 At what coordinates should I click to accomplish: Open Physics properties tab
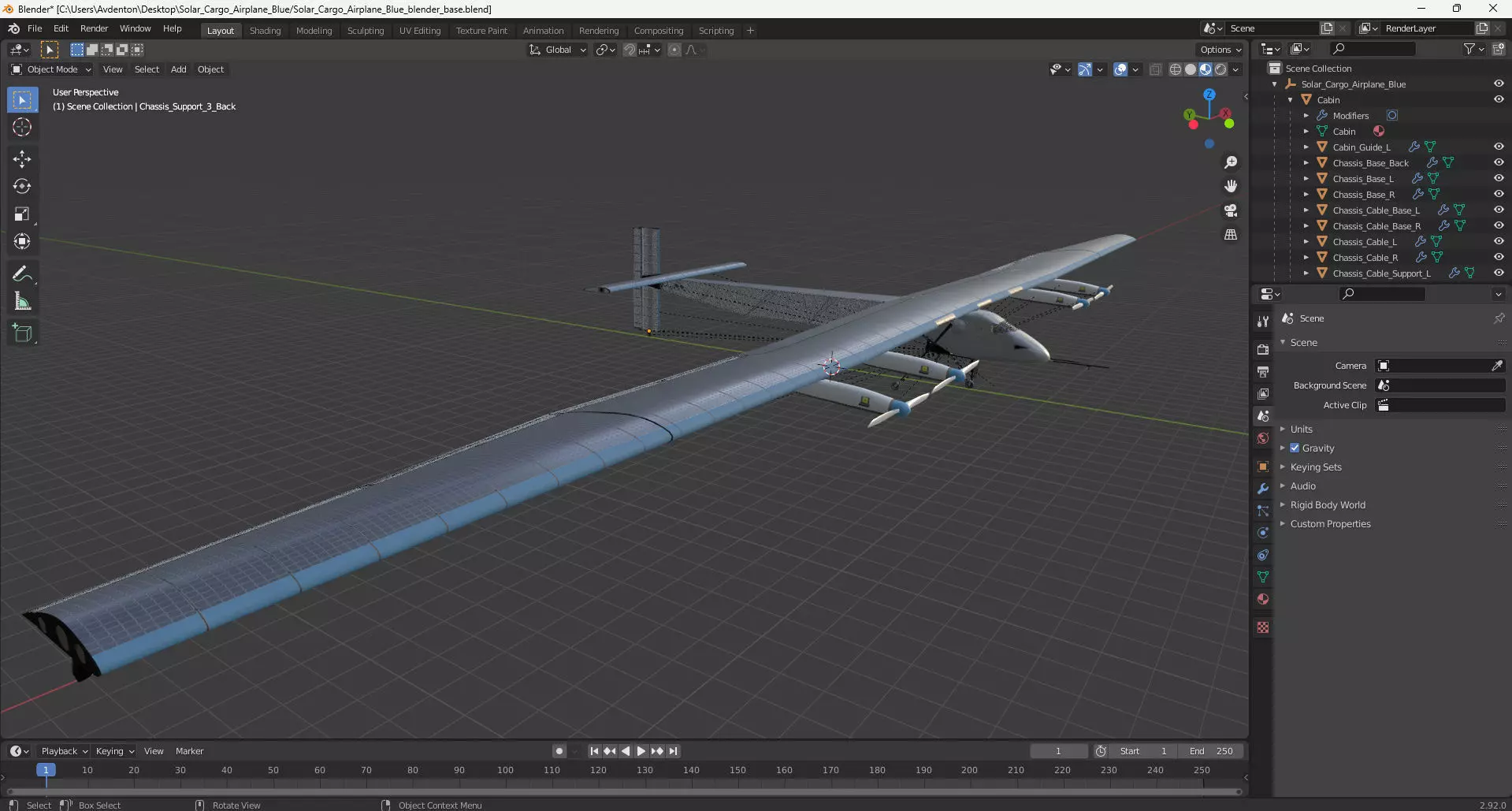click(1263, 533)
